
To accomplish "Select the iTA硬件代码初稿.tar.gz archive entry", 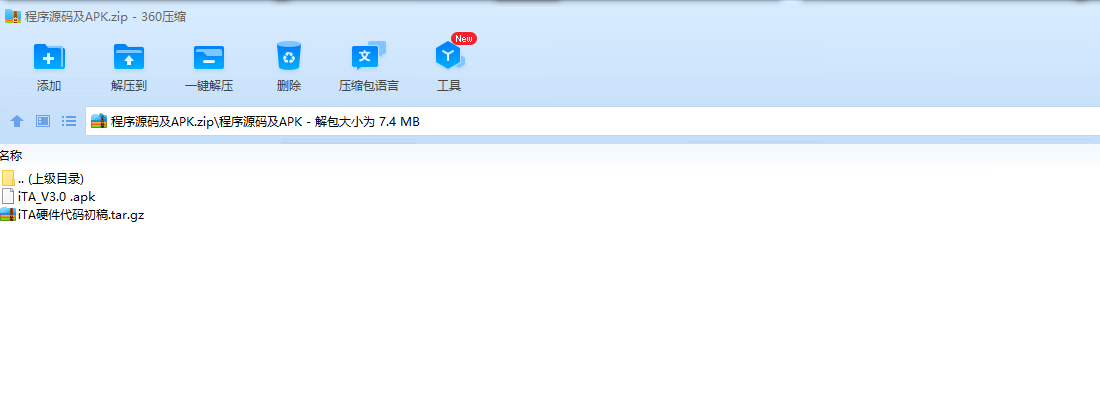I will 72,215.
